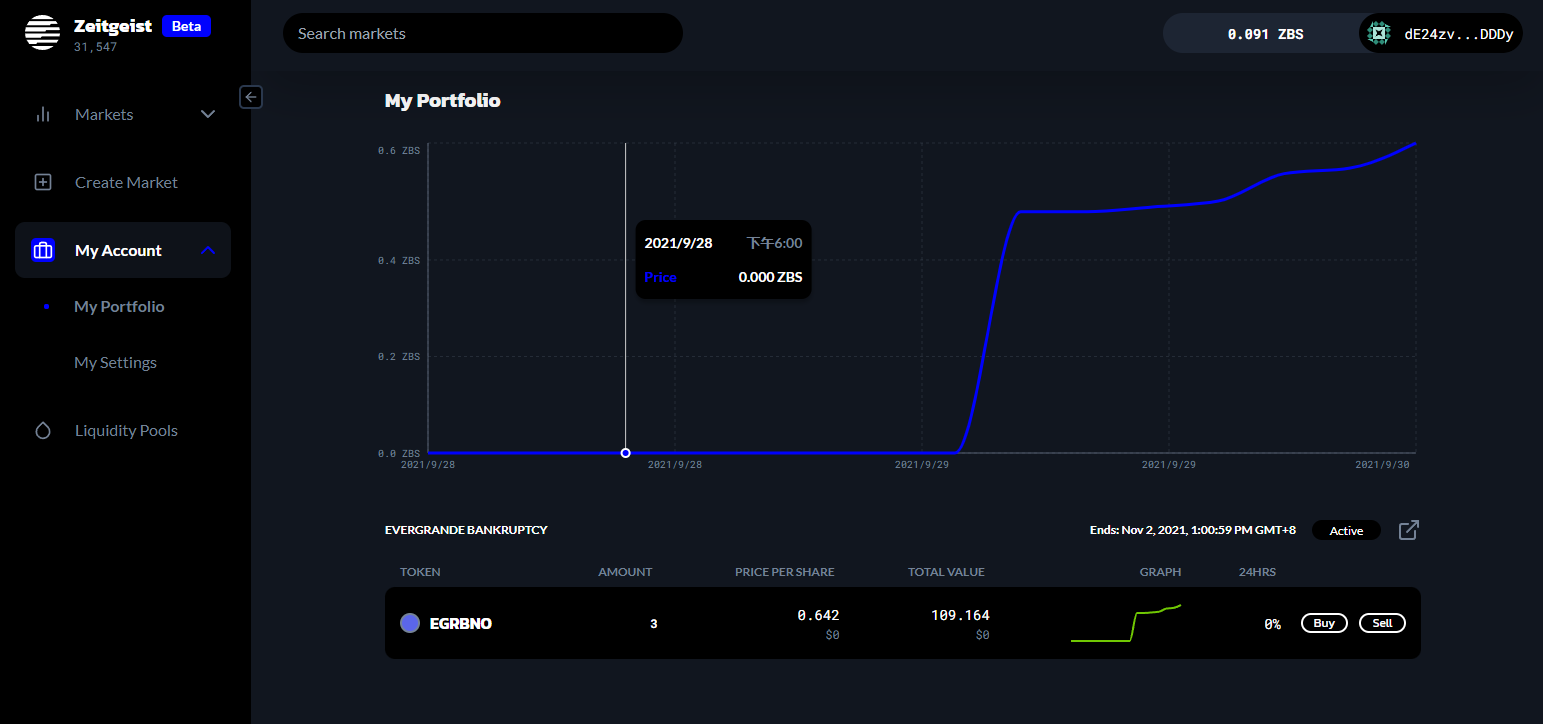Click the price per share 0.642
Screen dimensions: 1543x724
(x=818, y=615)
